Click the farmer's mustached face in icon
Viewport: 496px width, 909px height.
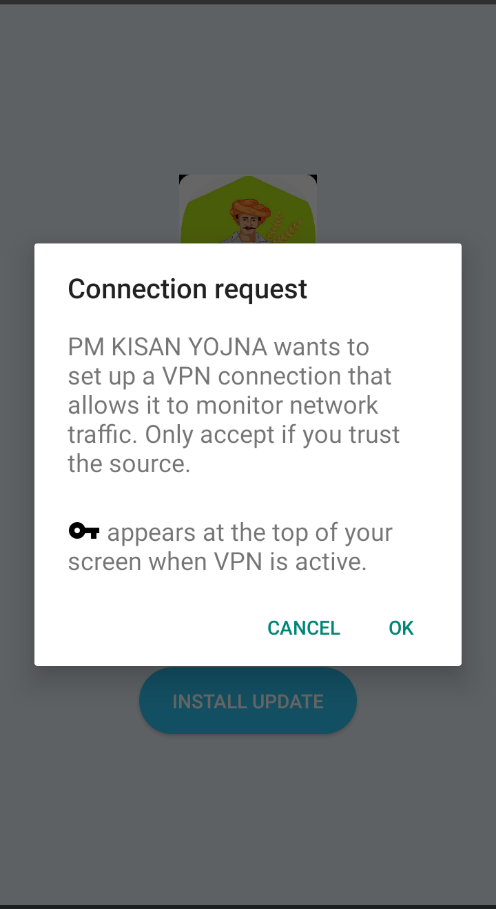(x=247, y=225)
